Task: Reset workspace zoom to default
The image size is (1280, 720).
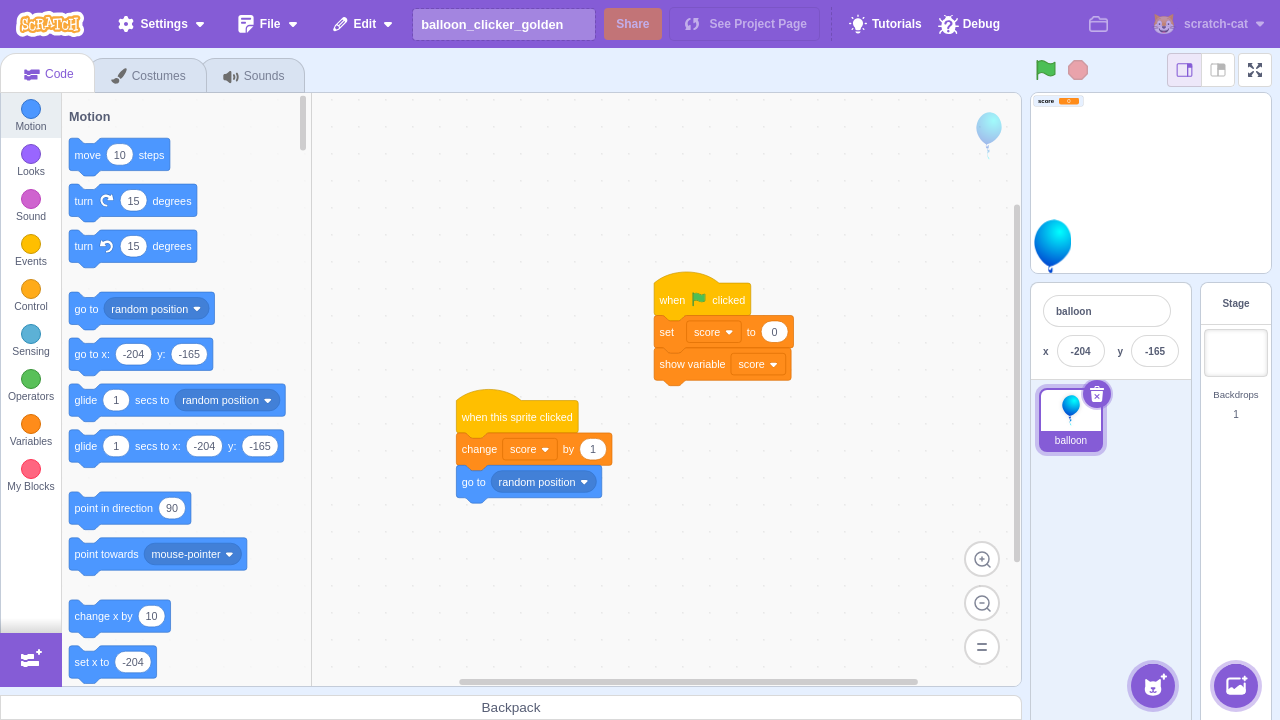Action: [x=982, y=647]
